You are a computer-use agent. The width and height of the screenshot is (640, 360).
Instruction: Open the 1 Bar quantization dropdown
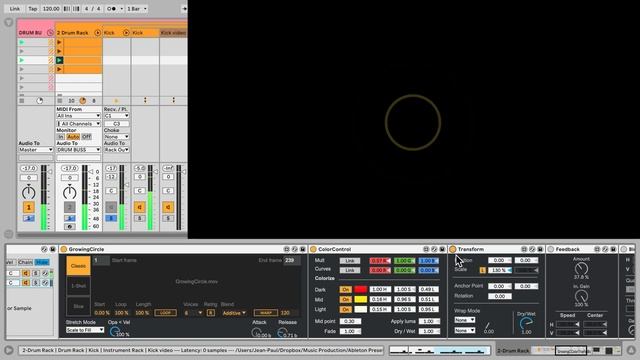click(137, 9)
